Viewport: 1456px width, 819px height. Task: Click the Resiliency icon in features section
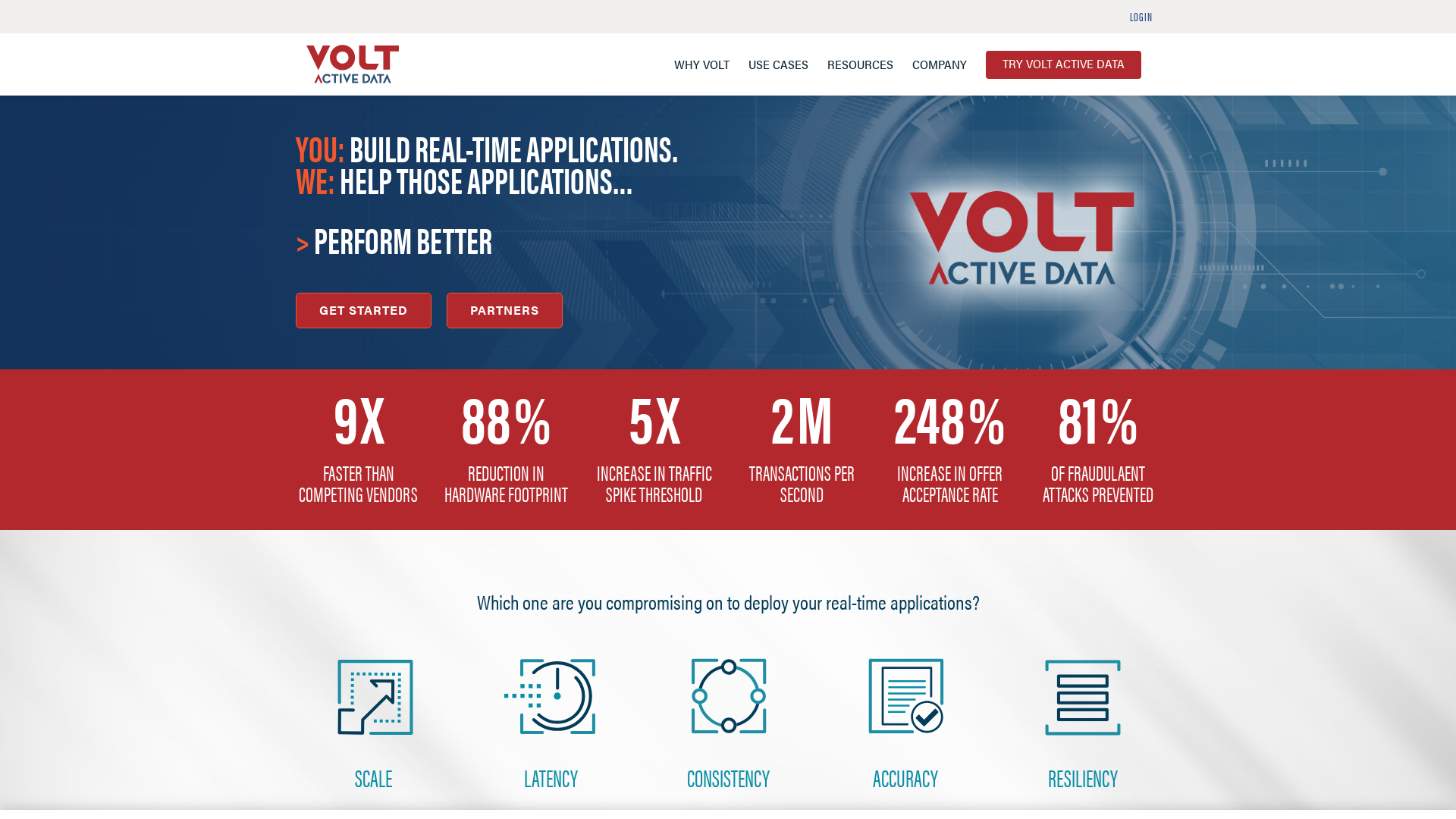tap(1083, 697)
